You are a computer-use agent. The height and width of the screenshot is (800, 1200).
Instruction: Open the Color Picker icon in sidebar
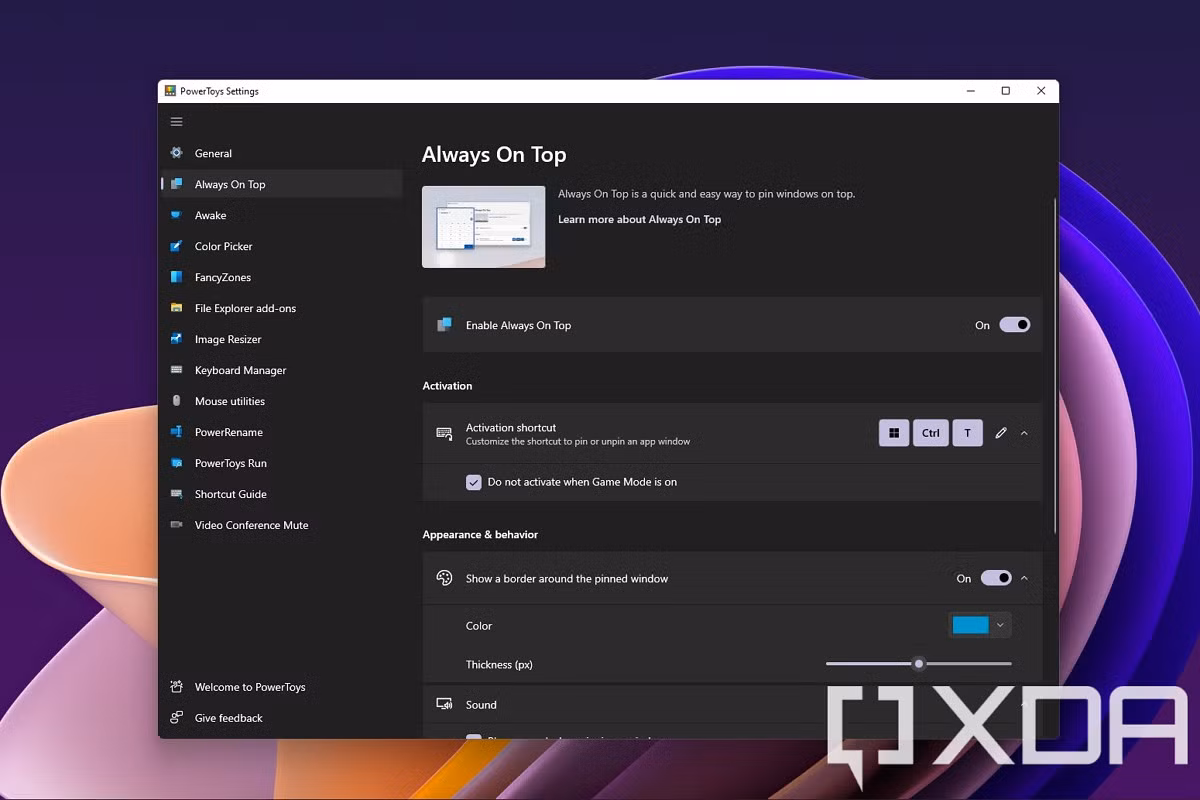click(177, 246)
